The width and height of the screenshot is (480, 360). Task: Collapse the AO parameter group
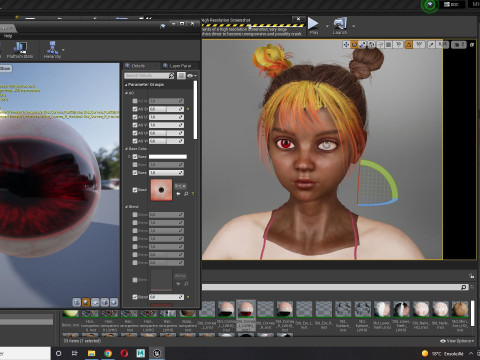(126, 93)
